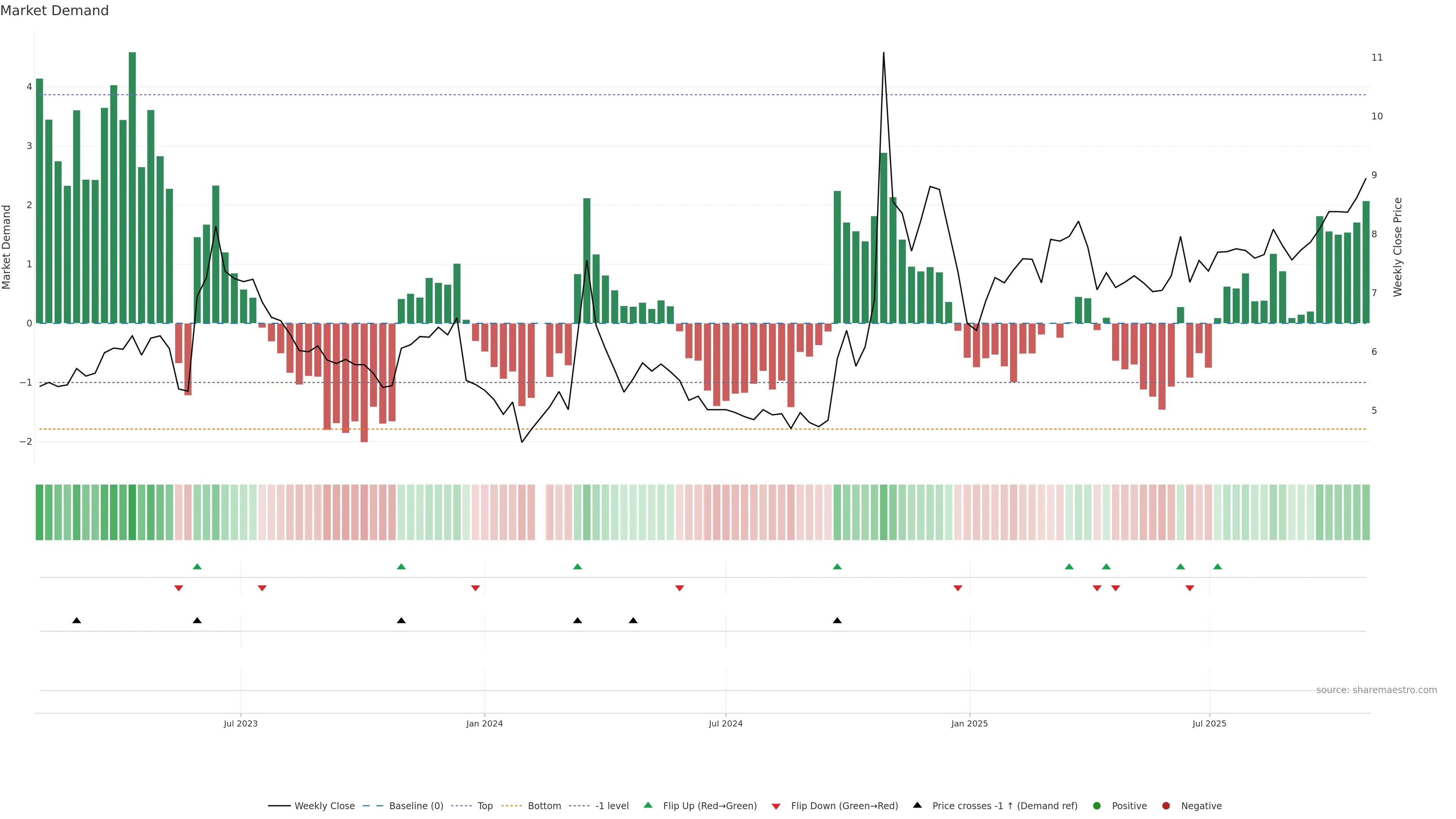Click the green Flip Up legend triangle
This screenshot has width=1456, height=819.
648,805
